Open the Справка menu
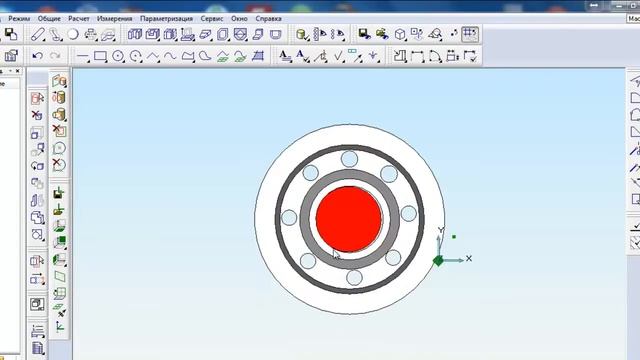The width and height of the screenshot is (640, 360). 268,19
